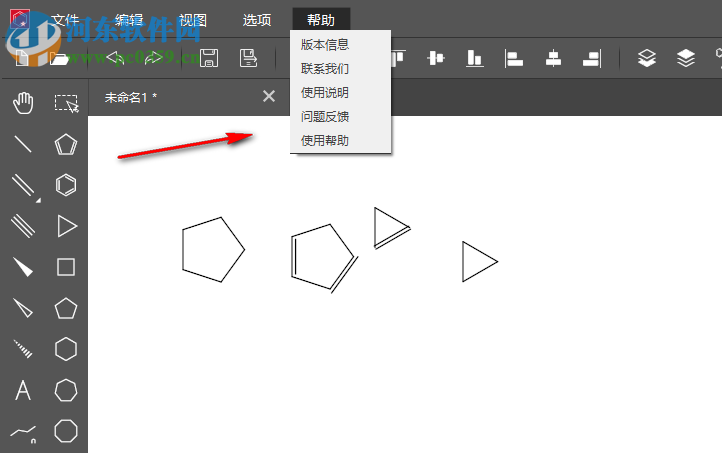Click the send layer backward icon
The image size is (722, 453).
686,58
